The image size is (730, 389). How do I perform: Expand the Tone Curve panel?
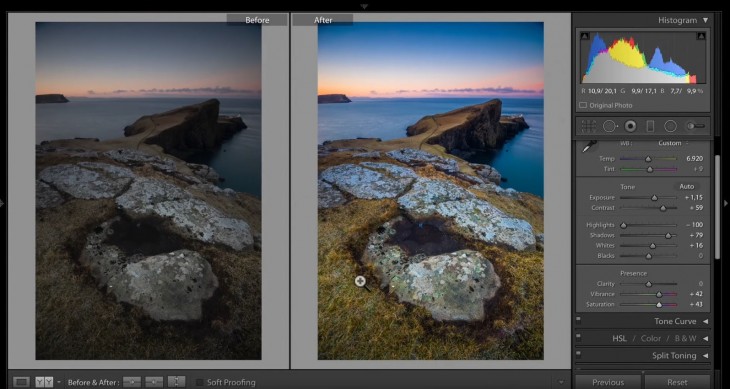(705, 322)
